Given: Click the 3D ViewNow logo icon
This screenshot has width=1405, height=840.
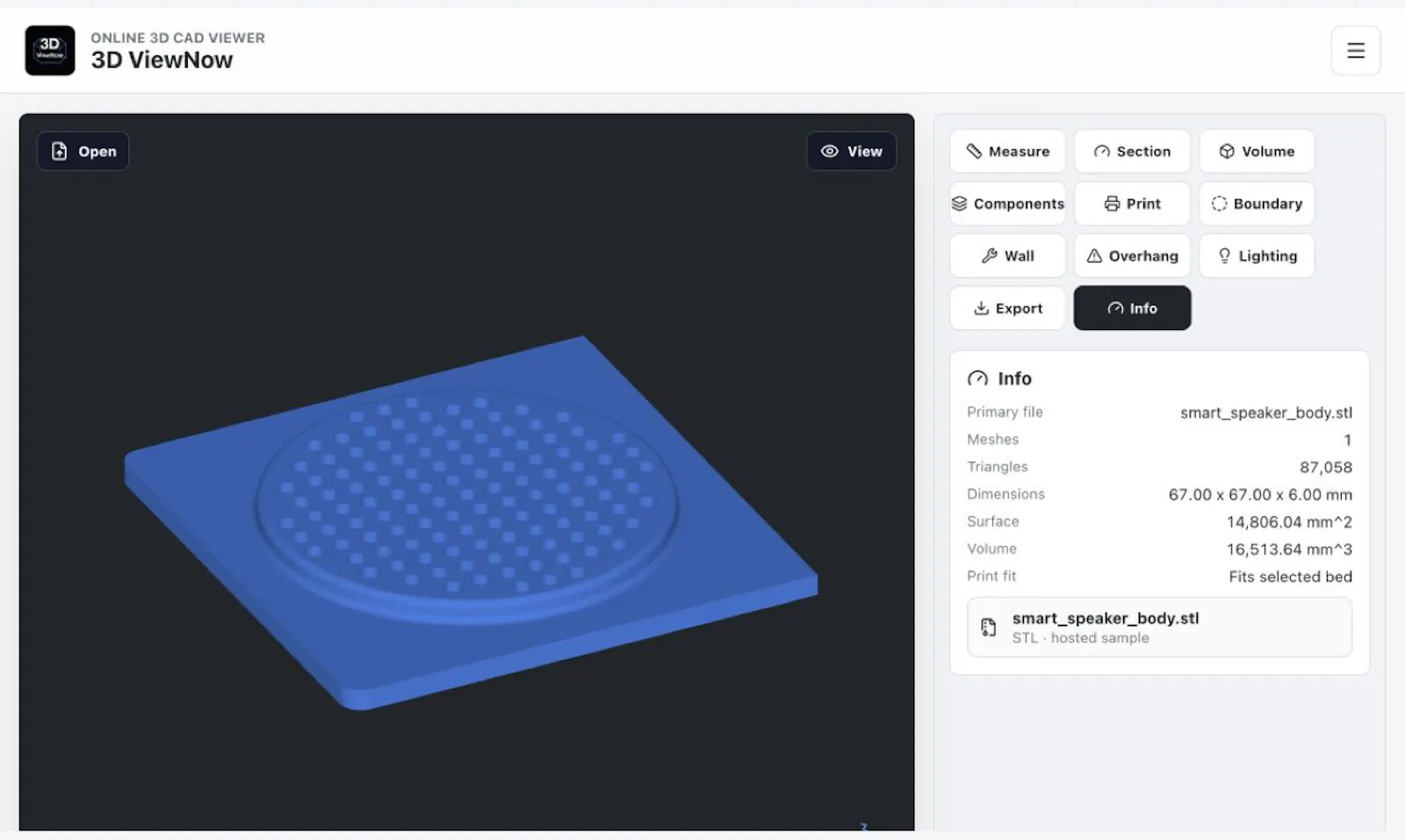Looking at the screenshot, I should point(50,50).
